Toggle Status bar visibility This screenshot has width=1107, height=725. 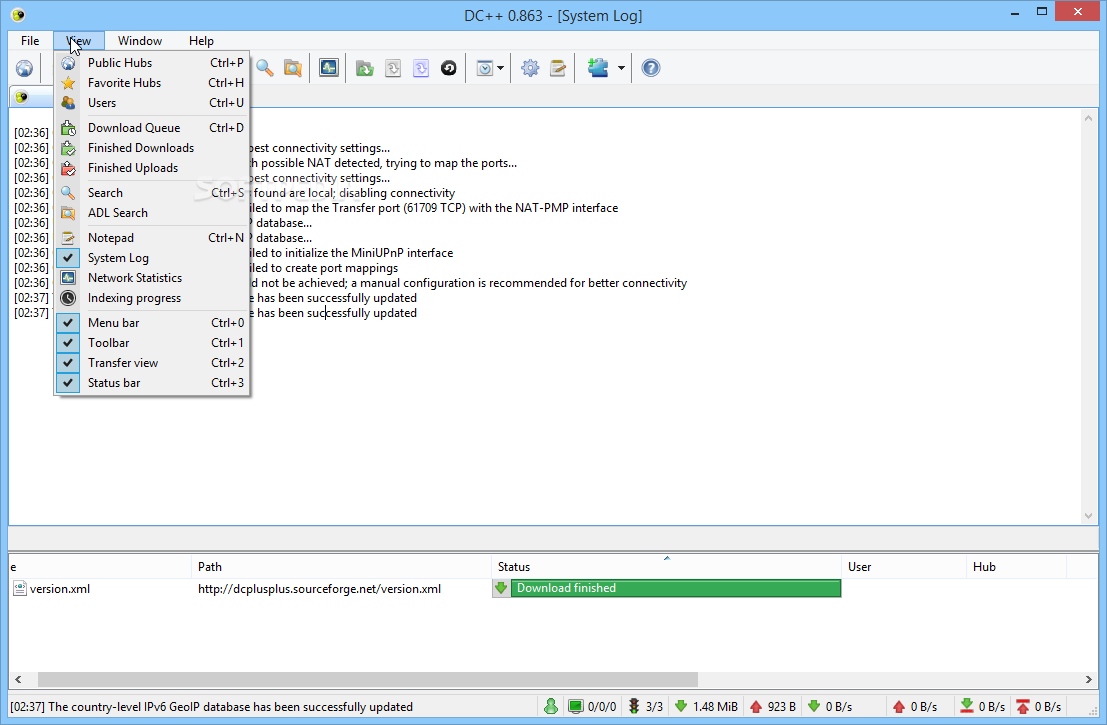point(152,383)
